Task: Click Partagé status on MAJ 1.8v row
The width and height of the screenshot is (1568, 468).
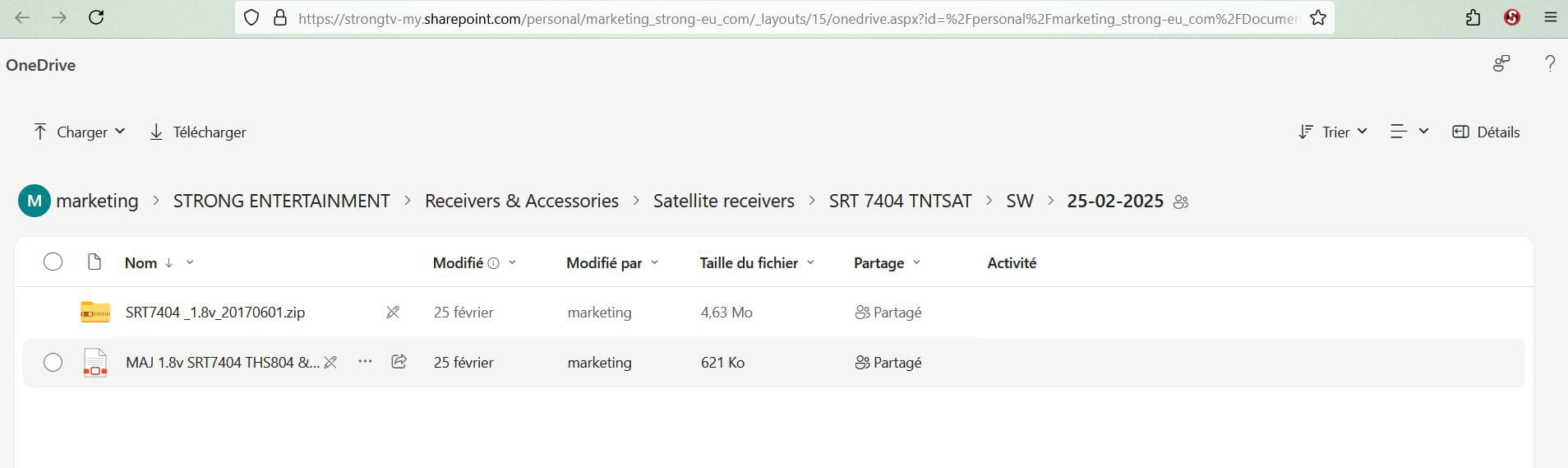Action: pyautogui.click(x=888, y=362)
